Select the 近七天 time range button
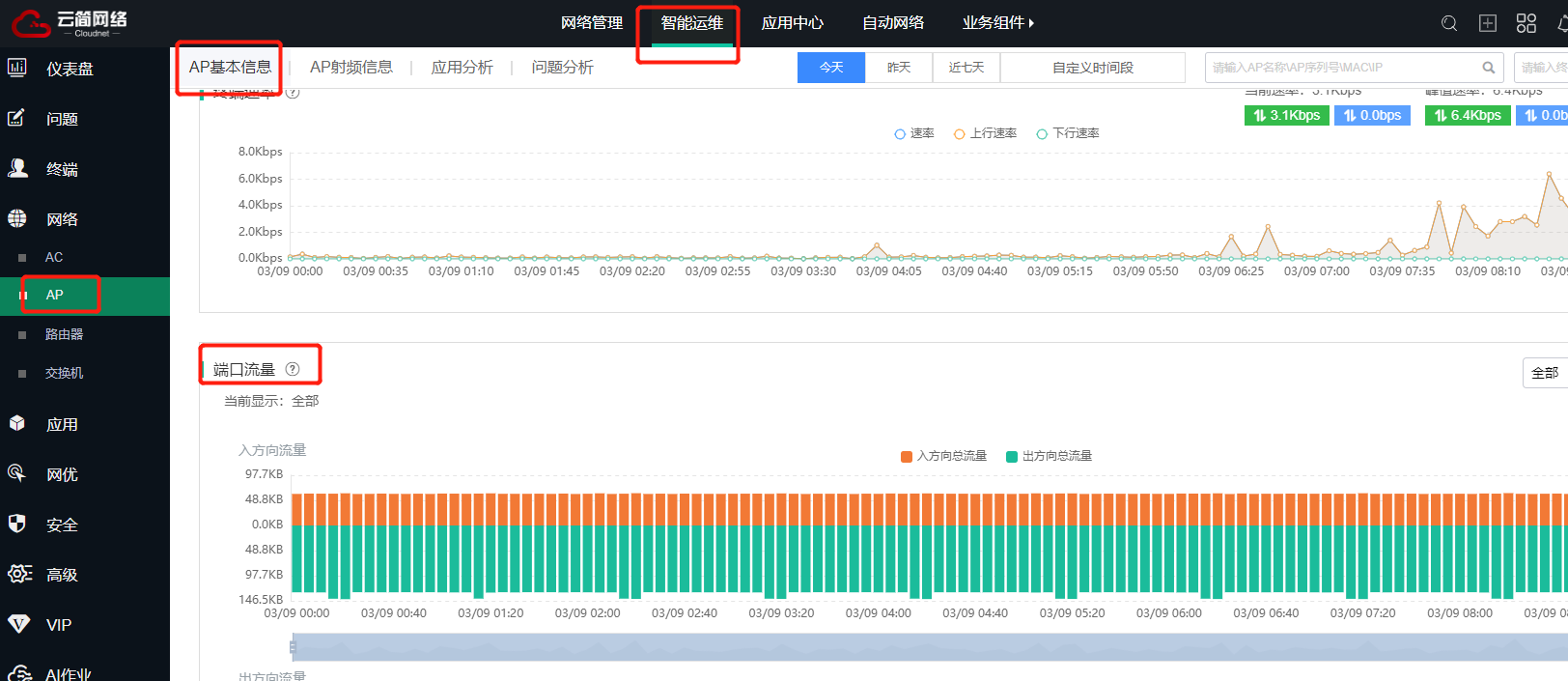This screenshot has width=1568, height=681. (x=966, y=68)
